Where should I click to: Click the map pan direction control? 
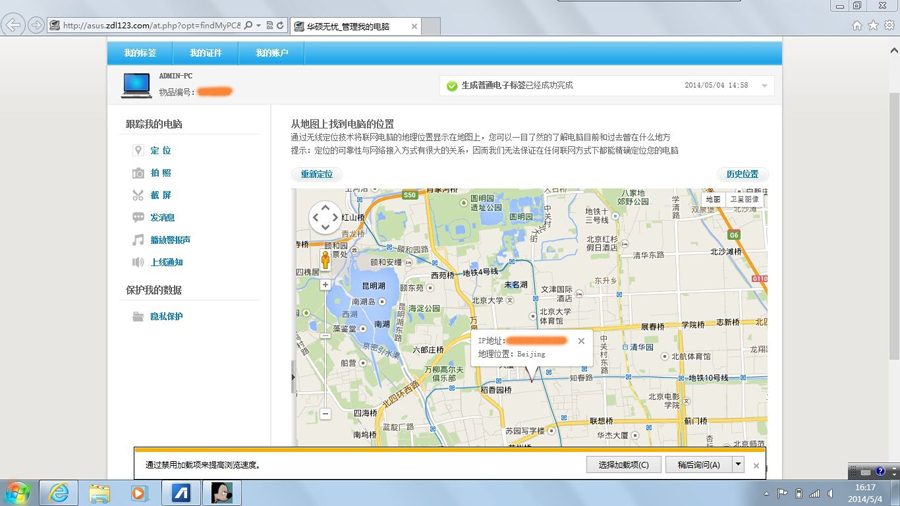(325, 217)
